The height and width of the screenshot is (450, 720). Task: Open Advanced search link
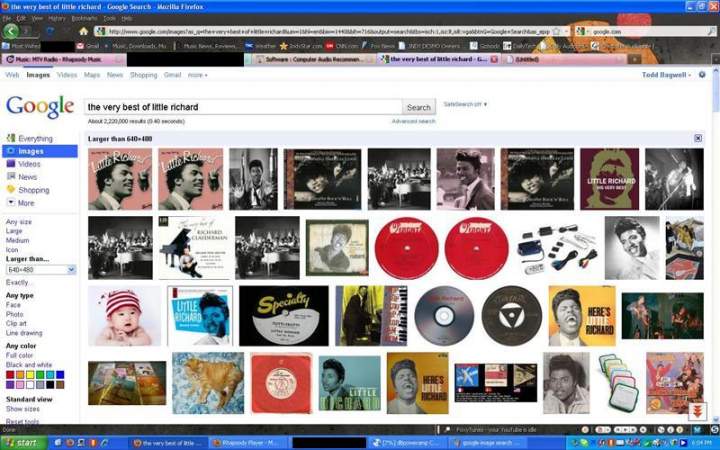pos(413,121)
